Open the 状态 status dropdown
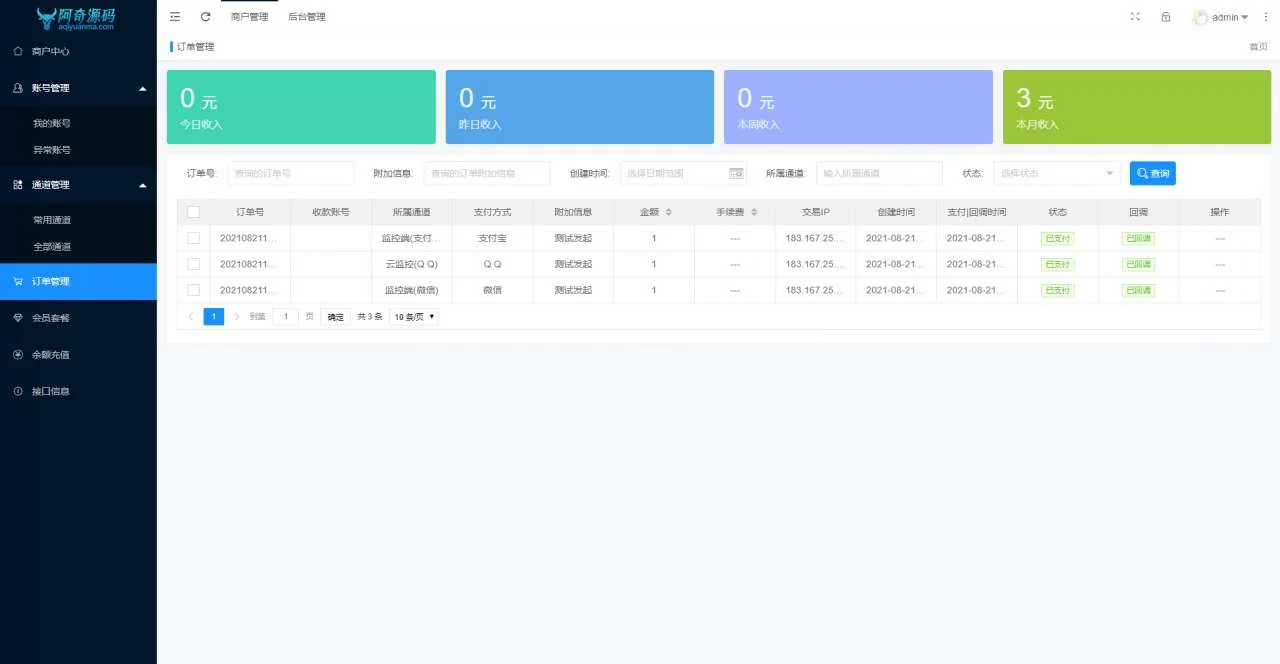 [x=1055, y=172]
